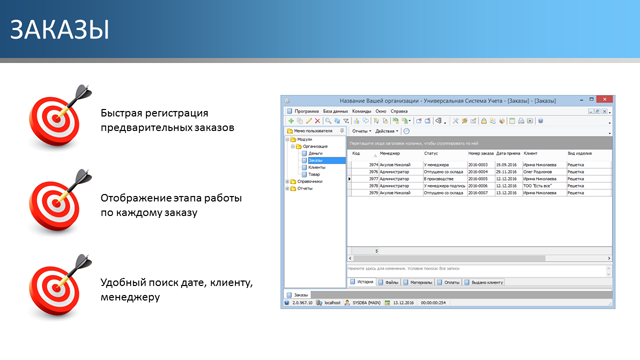Click the green plus Add record icon
Viewport: 640px width, 360px height.
coord(291,121)
